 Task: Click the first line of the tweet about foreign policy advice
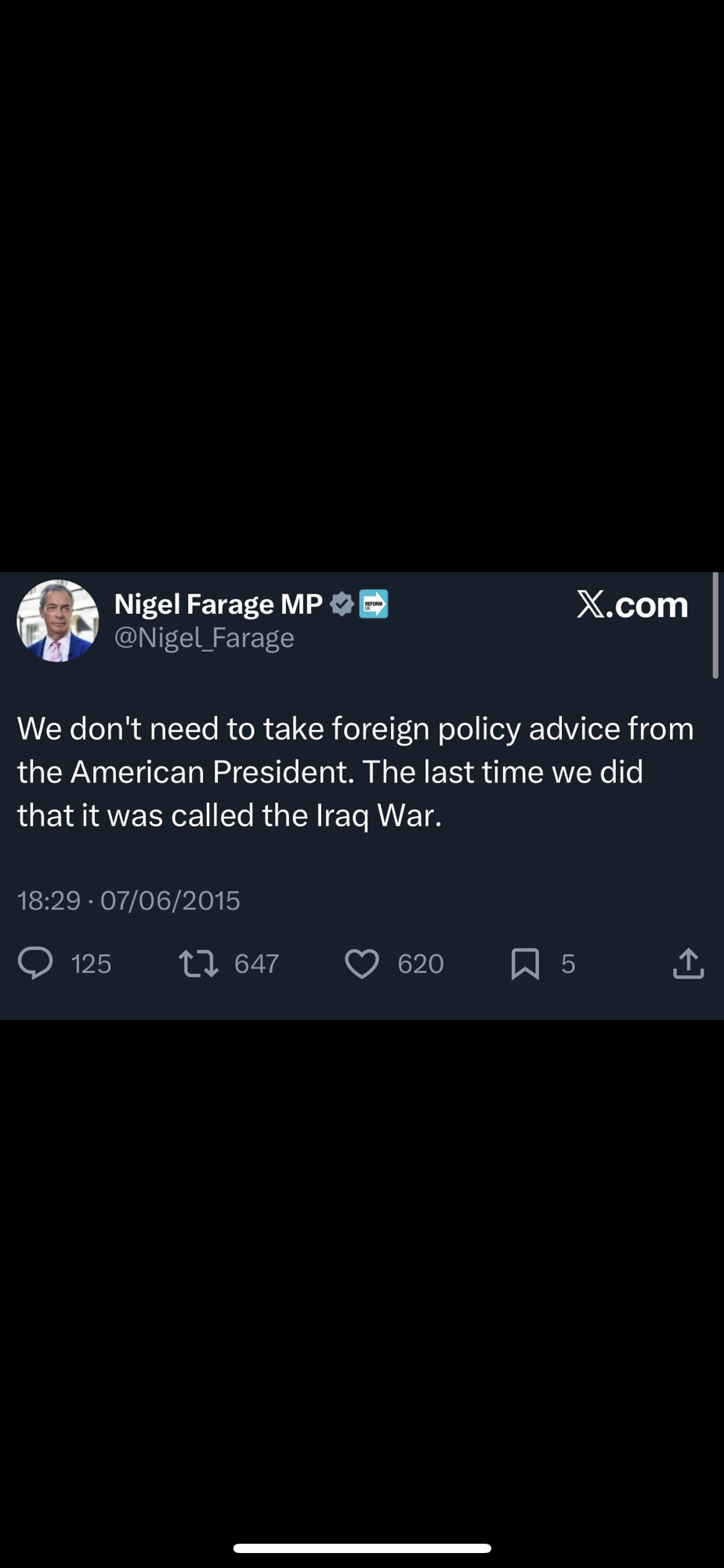tap(355, 729)
